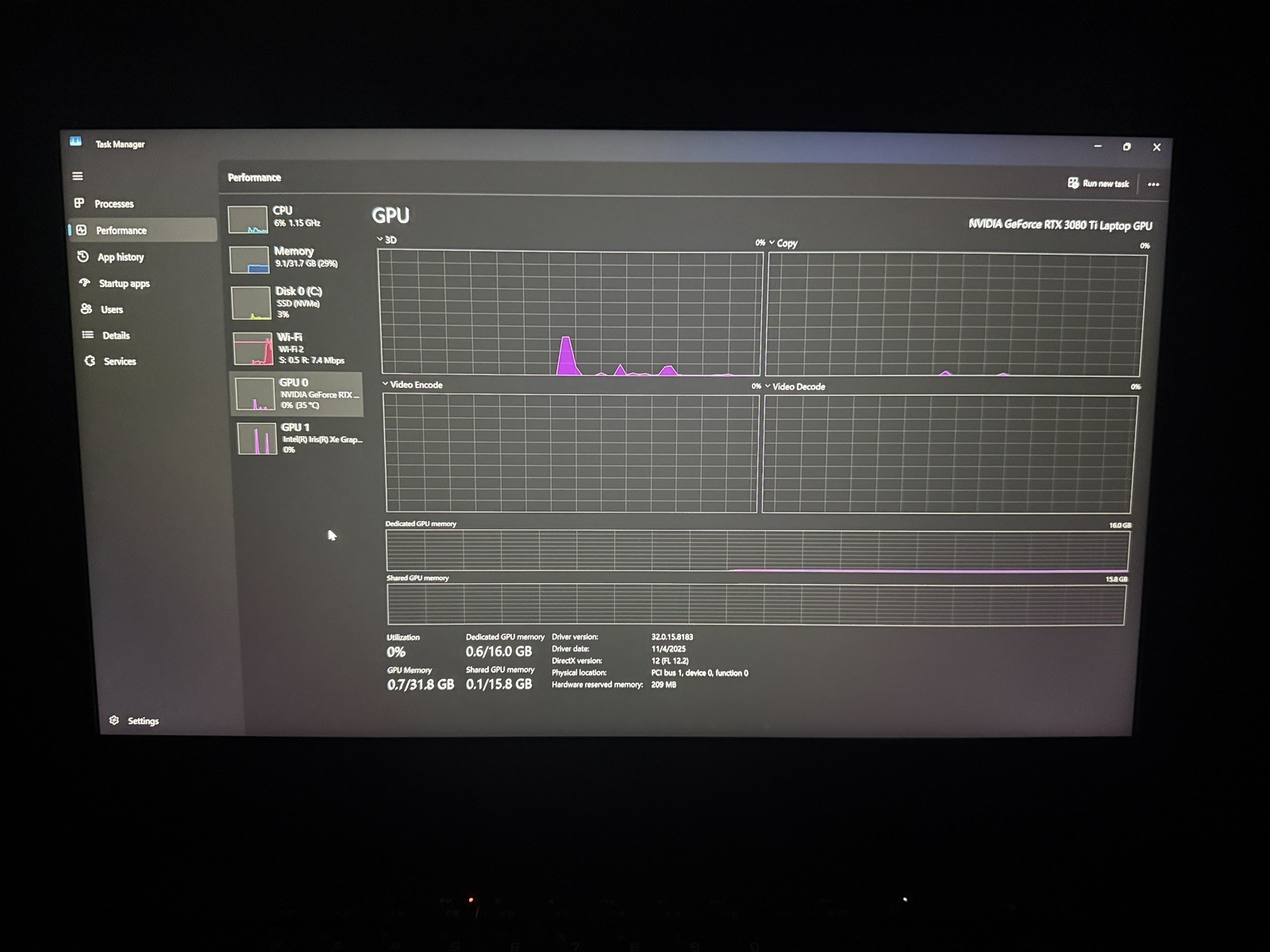Click the Performance sidebar icon
Image resolution: width=1270 pixels, height=952 pixels.
(82, 230)
